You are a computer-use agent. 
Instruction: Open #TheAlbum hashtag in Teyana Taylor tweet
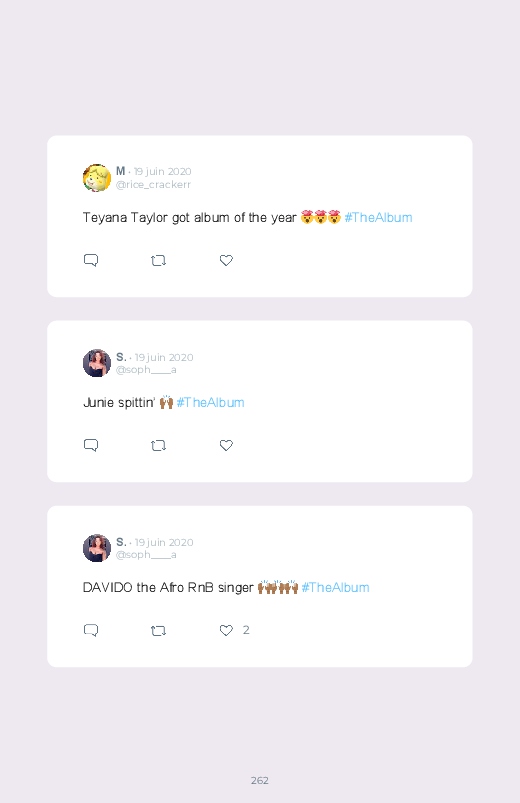378,218
